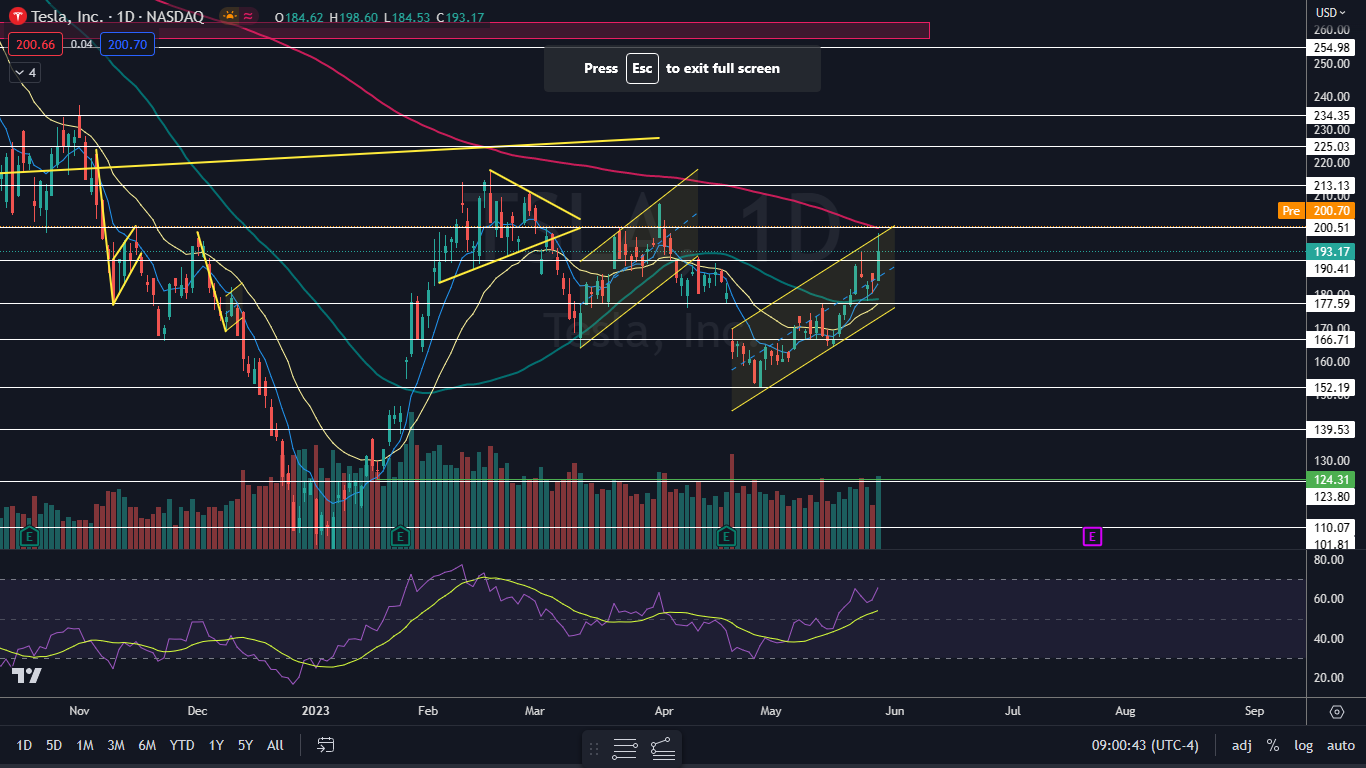Viewport: 1366px width, 768px height.
Task: Click the 2023 label on time axis
Action: (314, 711)
